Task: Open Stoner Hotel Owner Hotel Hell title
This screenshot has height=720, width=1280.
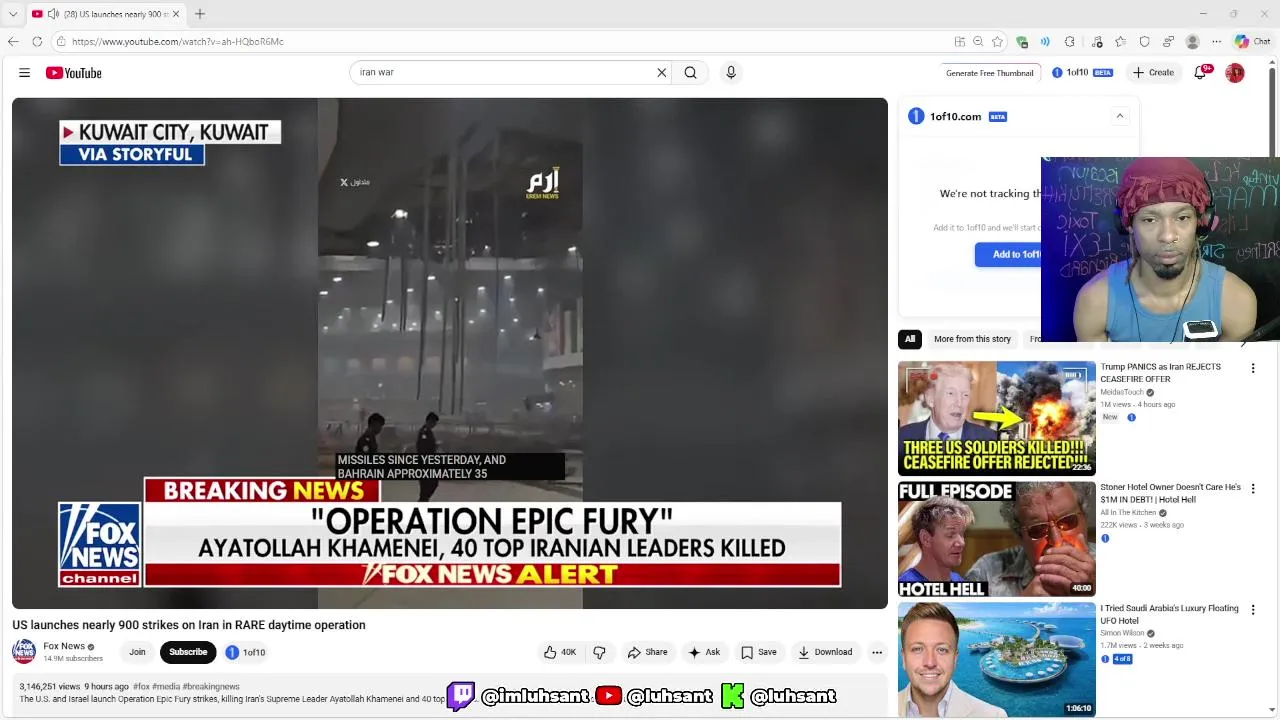Action: pyautogui.click(x=1170, y=493)
